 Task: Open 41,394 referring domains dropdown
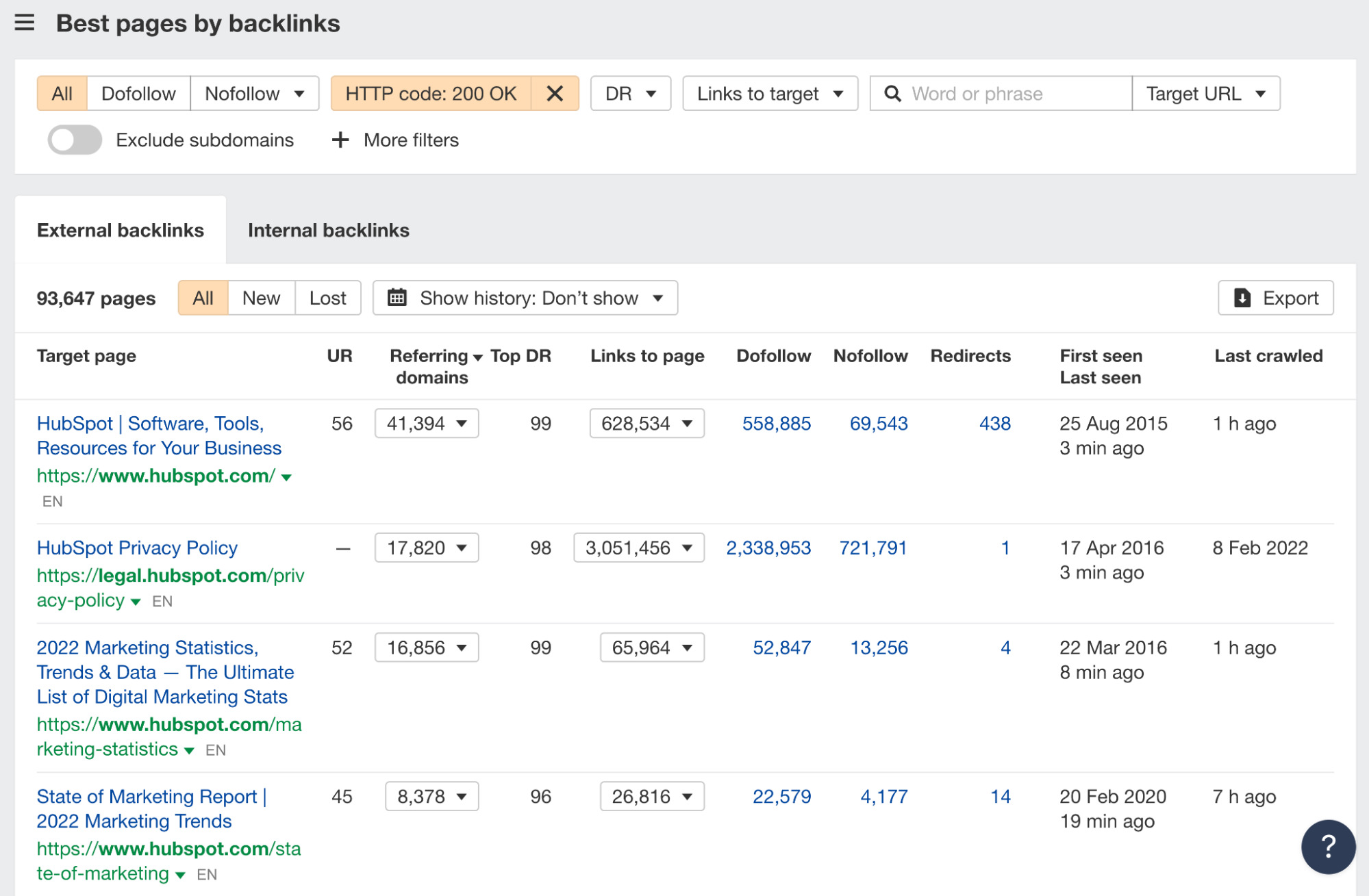427,423
